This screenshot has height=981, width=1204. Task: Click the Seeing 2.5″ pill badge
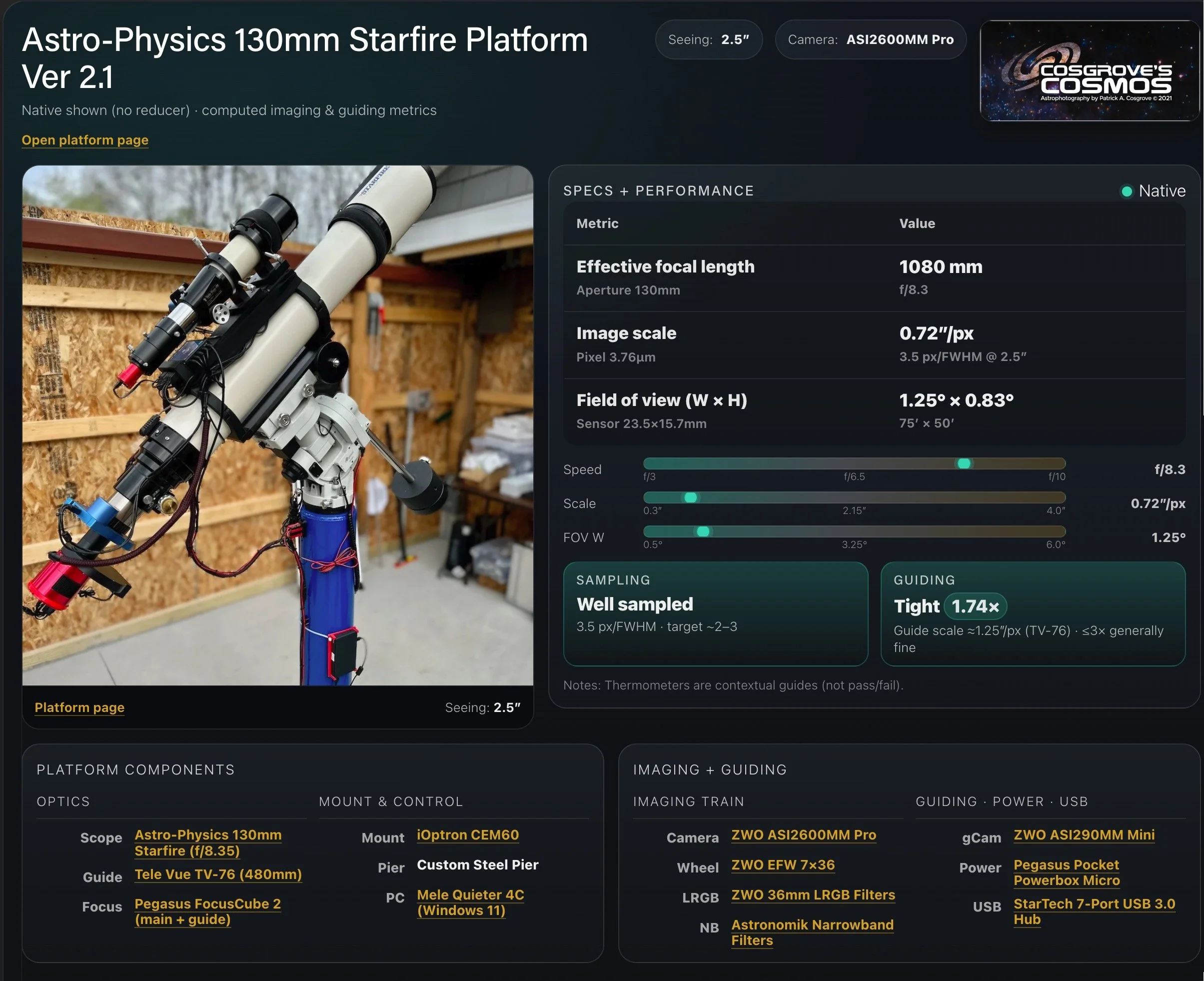coord(708,39)
